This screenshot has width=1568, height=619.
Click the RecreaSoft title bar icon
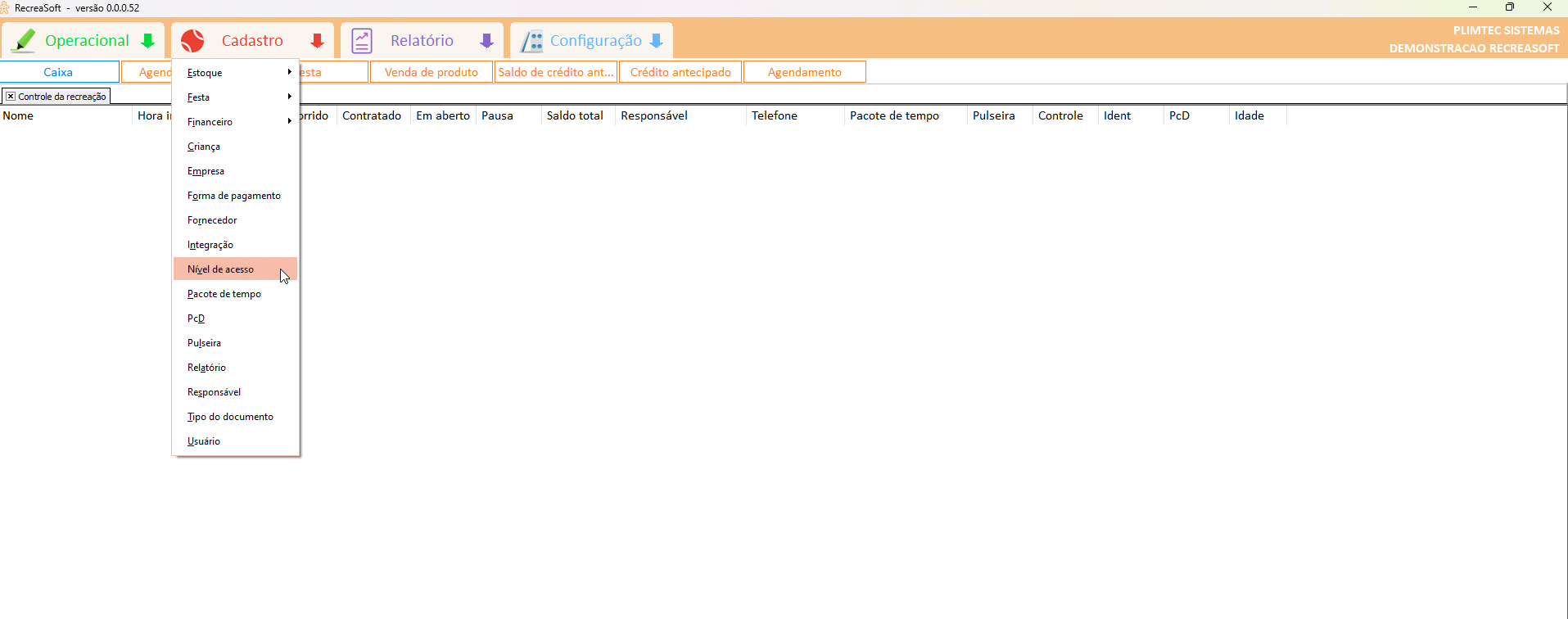(x=5, y=7)
